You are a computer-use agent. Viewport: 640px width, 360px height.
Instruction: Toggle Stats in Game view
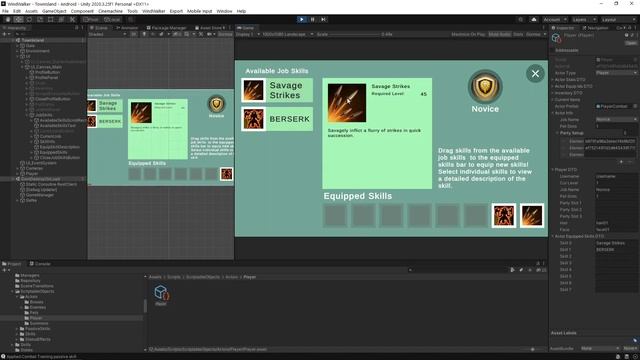pos(518,34)
